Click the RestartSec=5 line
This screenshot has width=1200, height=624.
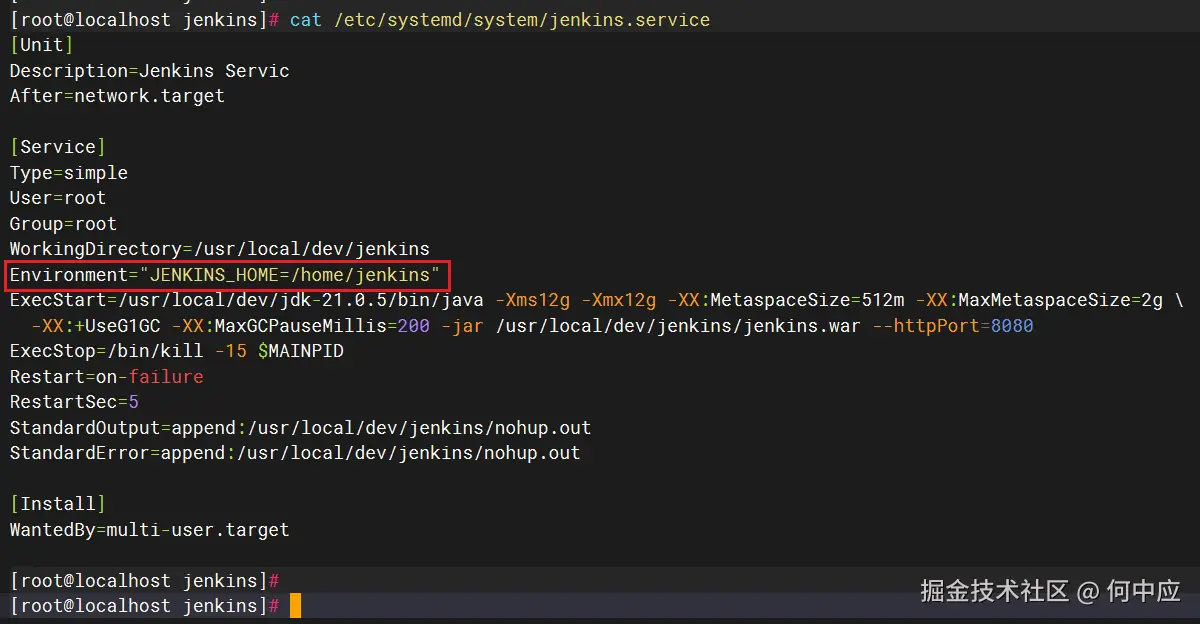tap(74, 402)
